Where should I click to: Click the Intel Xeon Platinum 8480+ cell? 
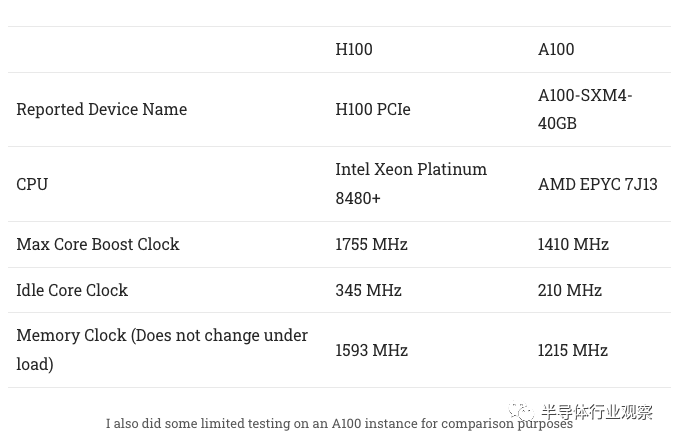tap(411, 184)
